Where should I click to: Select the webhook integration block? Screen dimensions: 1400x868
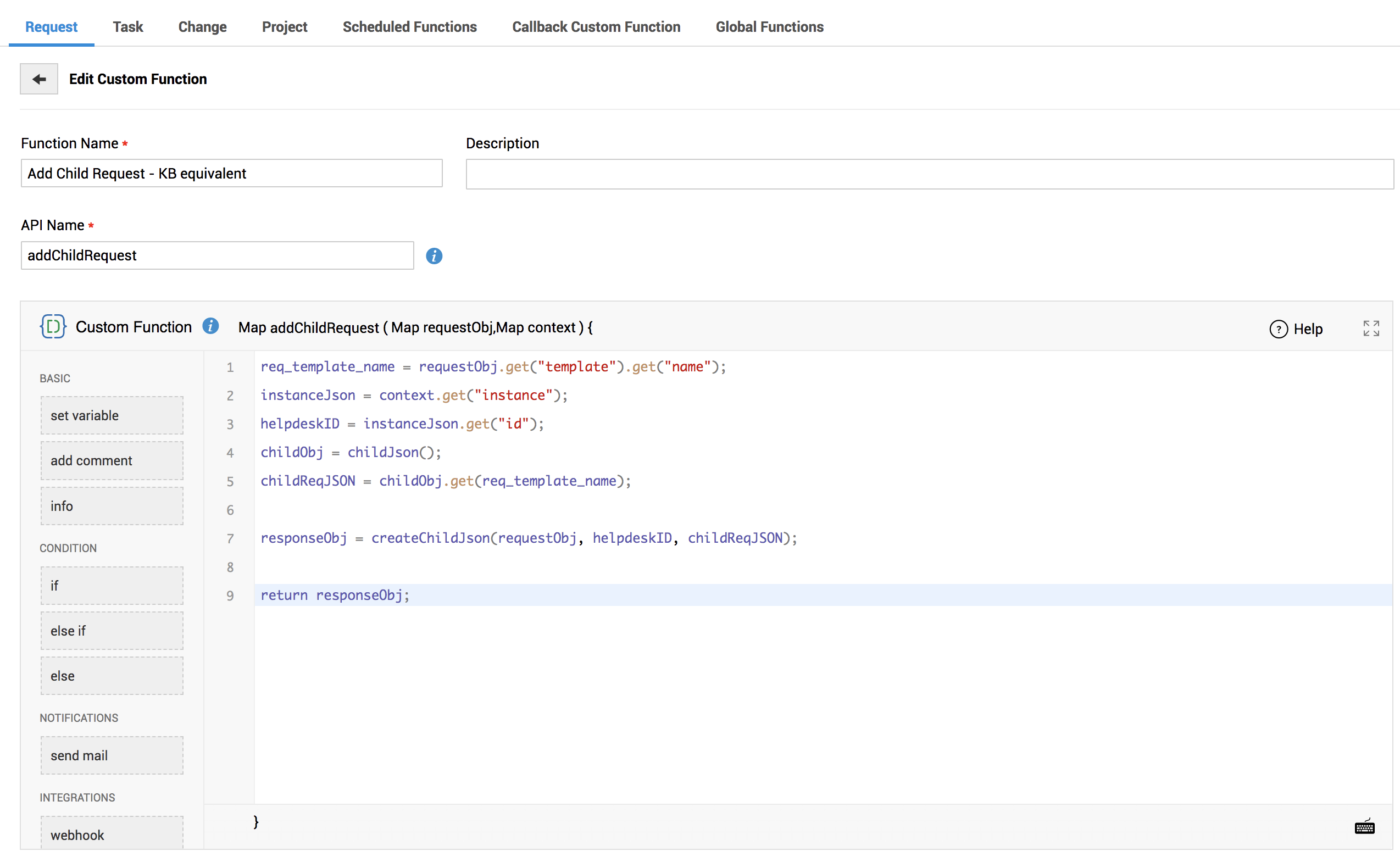[112, 834]
